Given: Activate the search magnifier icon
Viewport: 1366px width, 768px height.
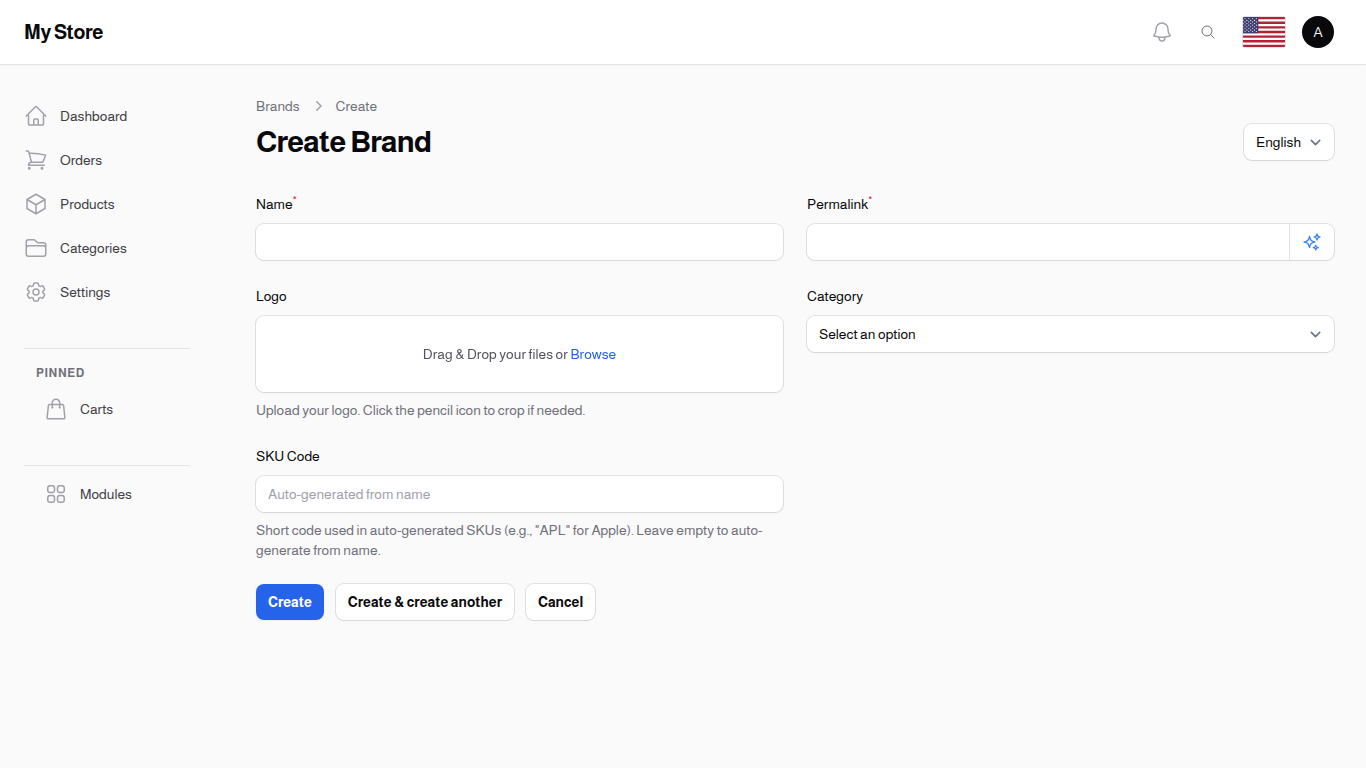Looking at the screenshot, I should pyautogui.click(x=1208, y=31).
